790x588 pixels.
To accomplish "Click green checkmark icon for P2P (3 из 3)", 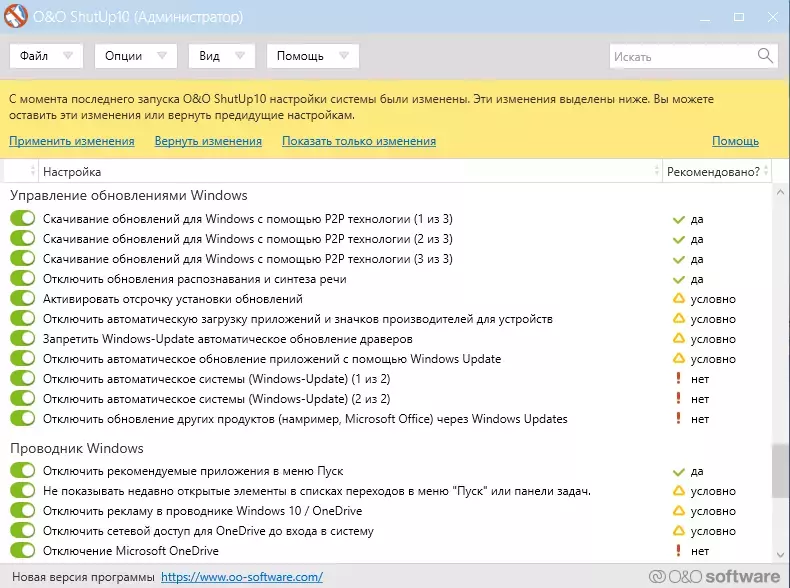I will (679, 260).
